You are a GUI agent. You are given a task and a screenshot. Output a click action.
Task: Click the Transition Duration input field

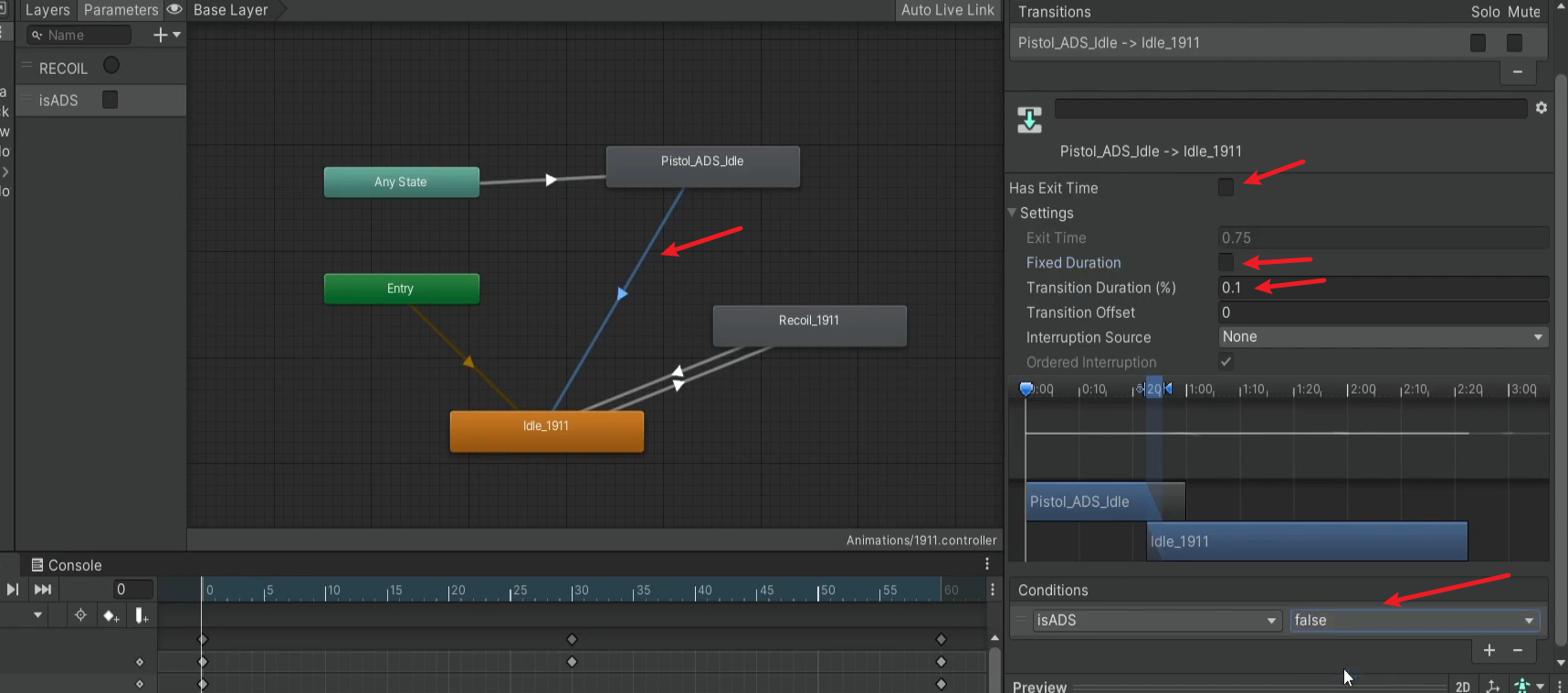pos(1382,288)
